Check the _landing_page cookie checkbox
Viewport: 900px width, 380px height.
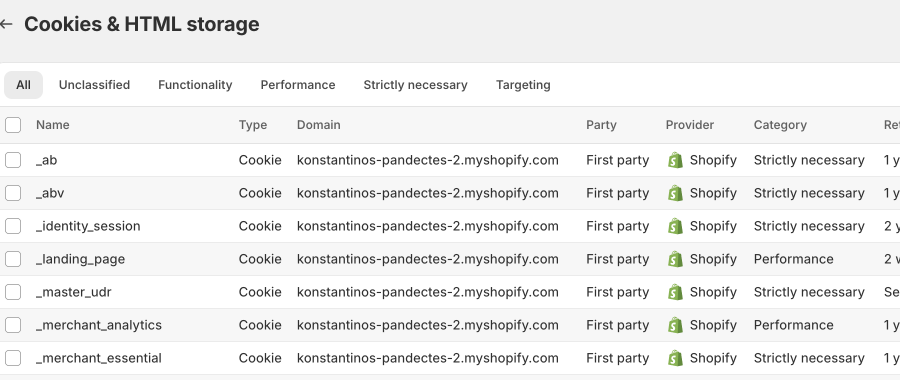[13, 259]
